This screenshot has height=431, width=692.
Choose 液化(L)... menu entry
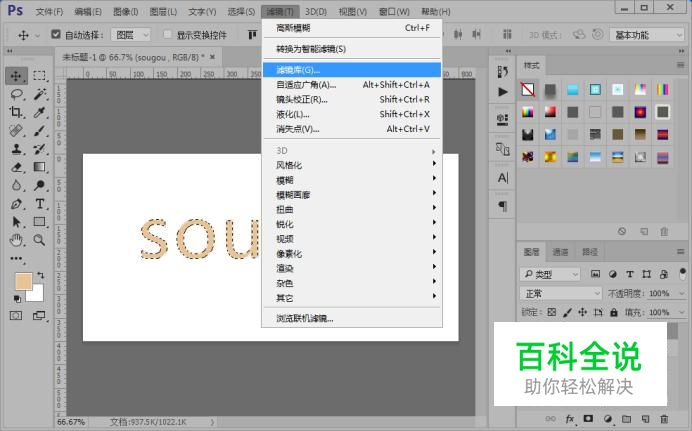point(352,114)
